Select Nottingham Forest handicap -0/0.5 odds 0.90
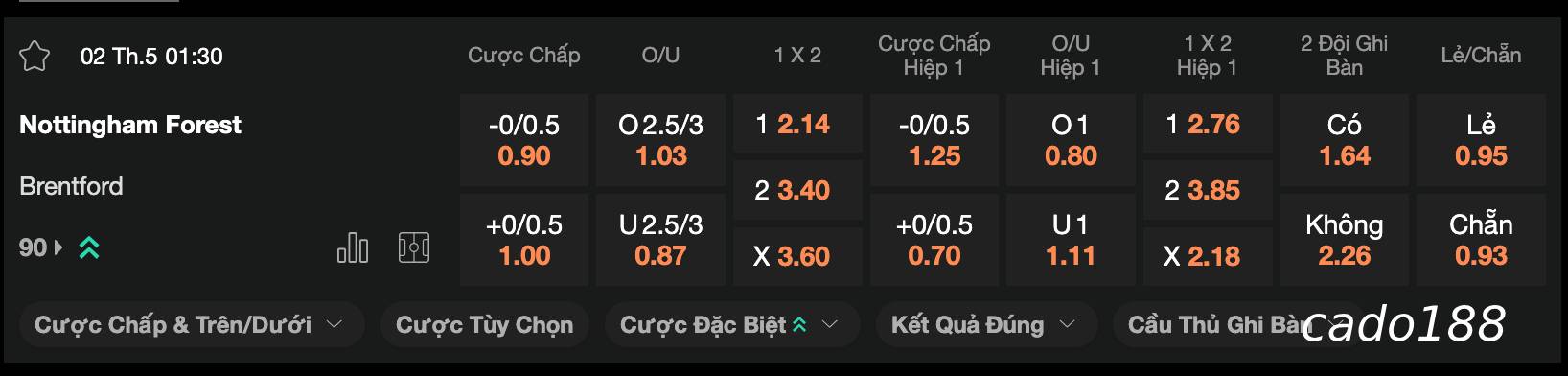 [524, 140]
